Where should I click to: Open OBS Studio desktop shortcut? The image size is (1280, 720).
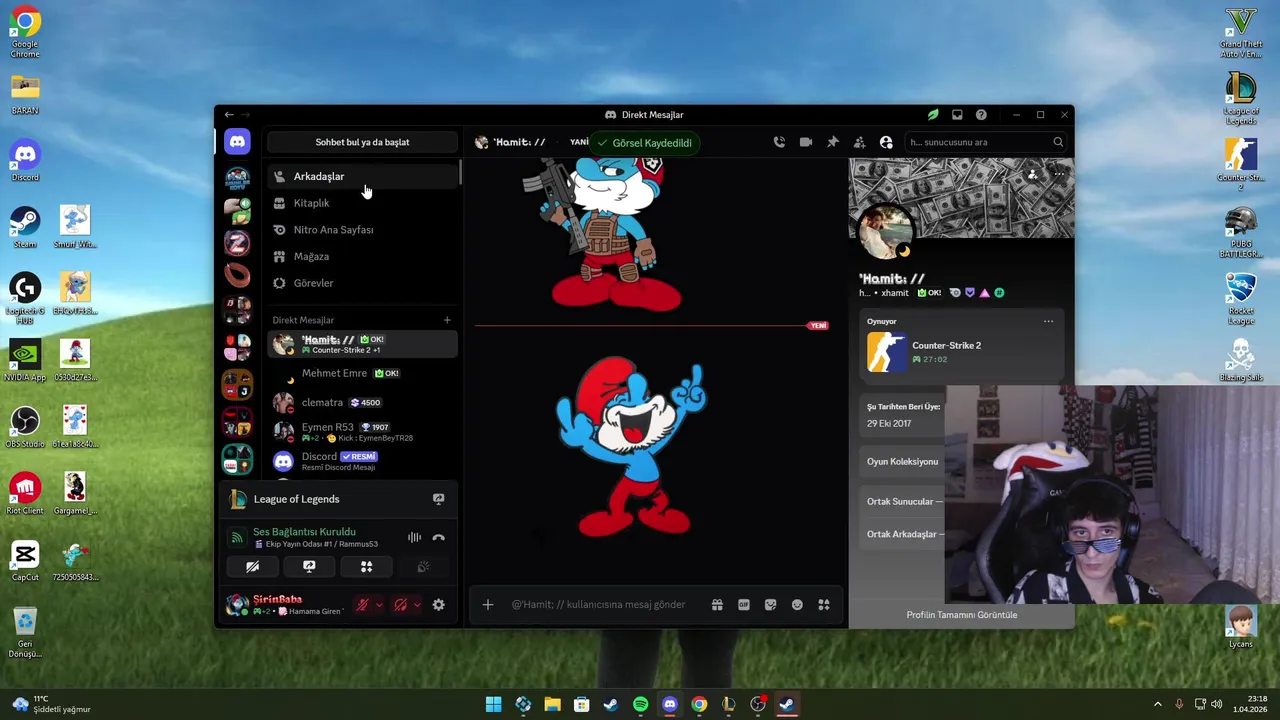pos(25,427)
